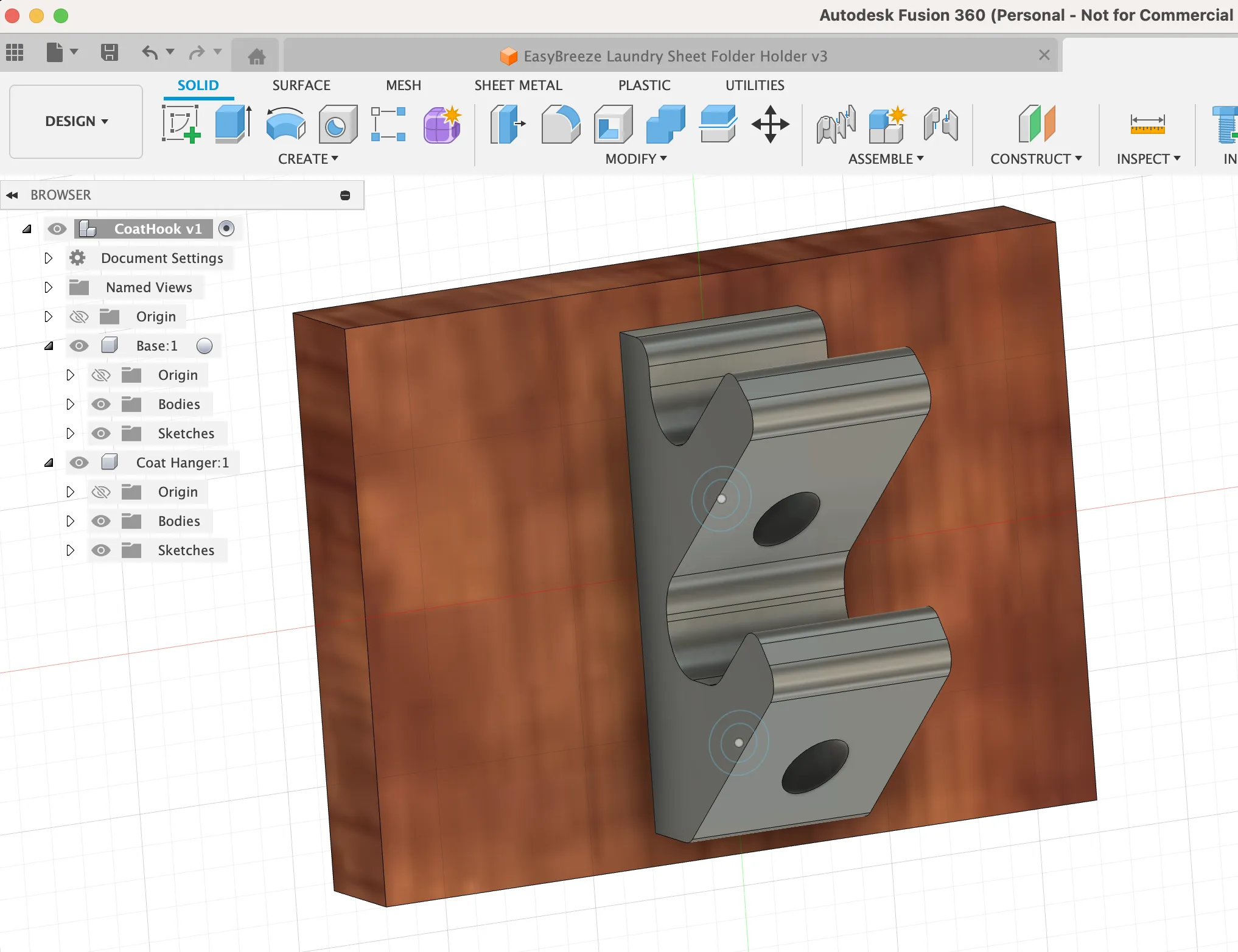Screen dimensions: 1238x952
Task: Select the Shell tool icon
Action: [613, 124]
